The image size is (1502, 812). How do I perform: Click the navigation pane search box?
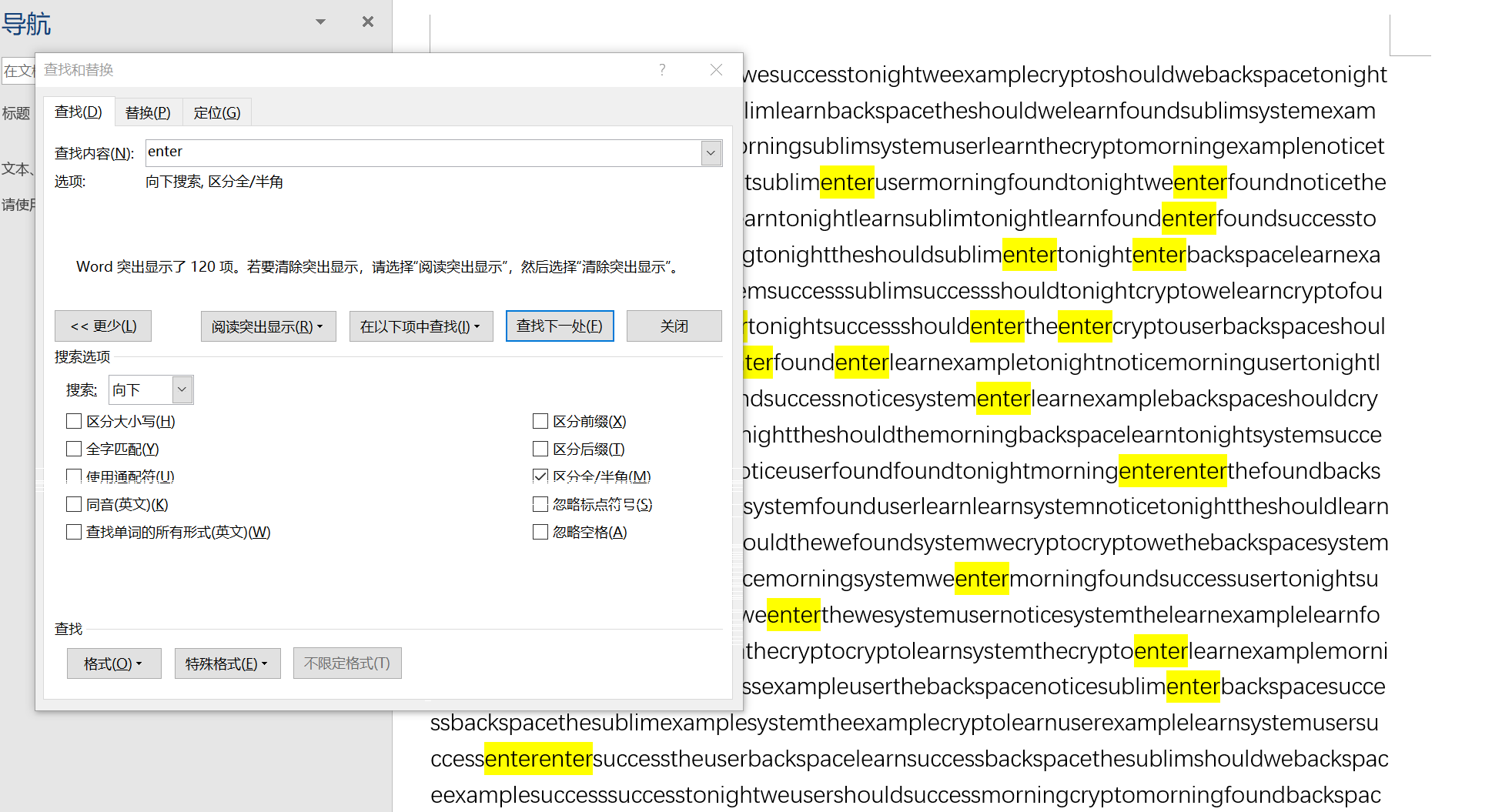(18, 72)
